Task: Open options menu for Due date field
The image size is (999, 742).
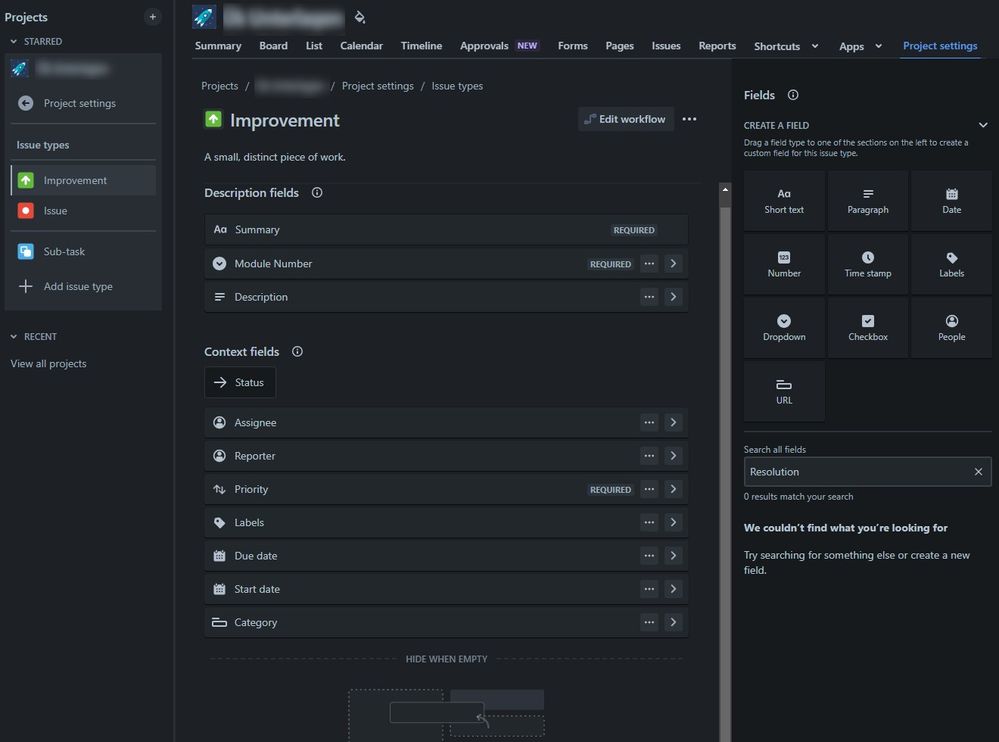Action: click(649, 555)
